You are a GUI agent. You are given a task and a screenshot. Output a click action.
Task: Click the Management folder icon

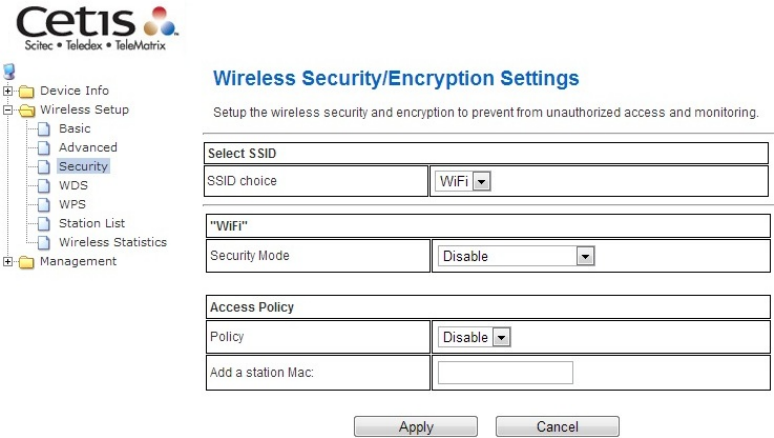(x=27, y=262)
